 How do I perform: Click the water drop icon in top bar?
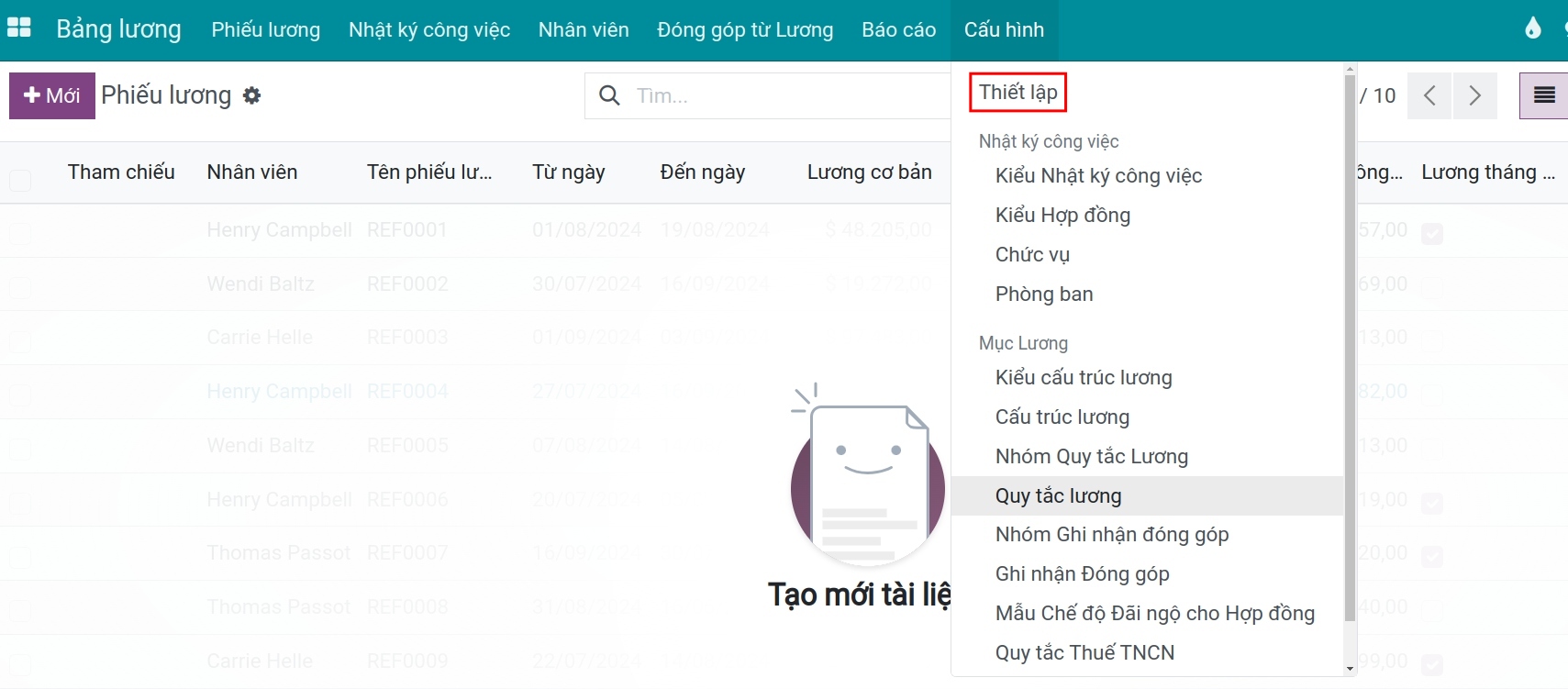[x=1532, y=28]
